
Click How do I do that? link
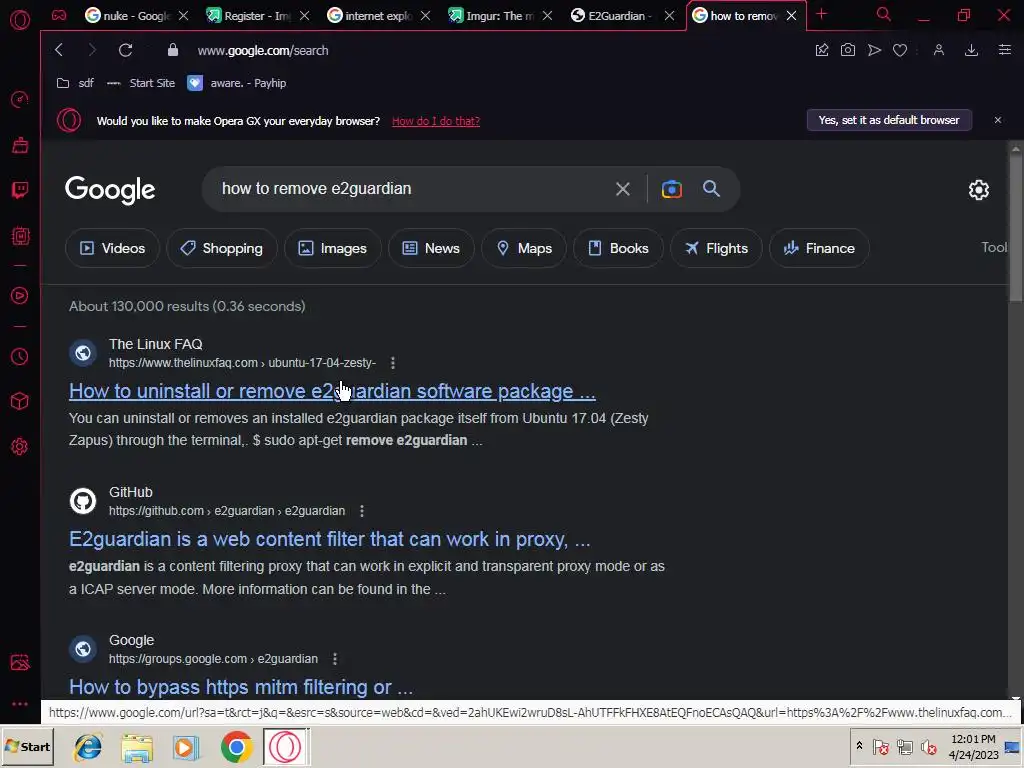click(436, 121)
